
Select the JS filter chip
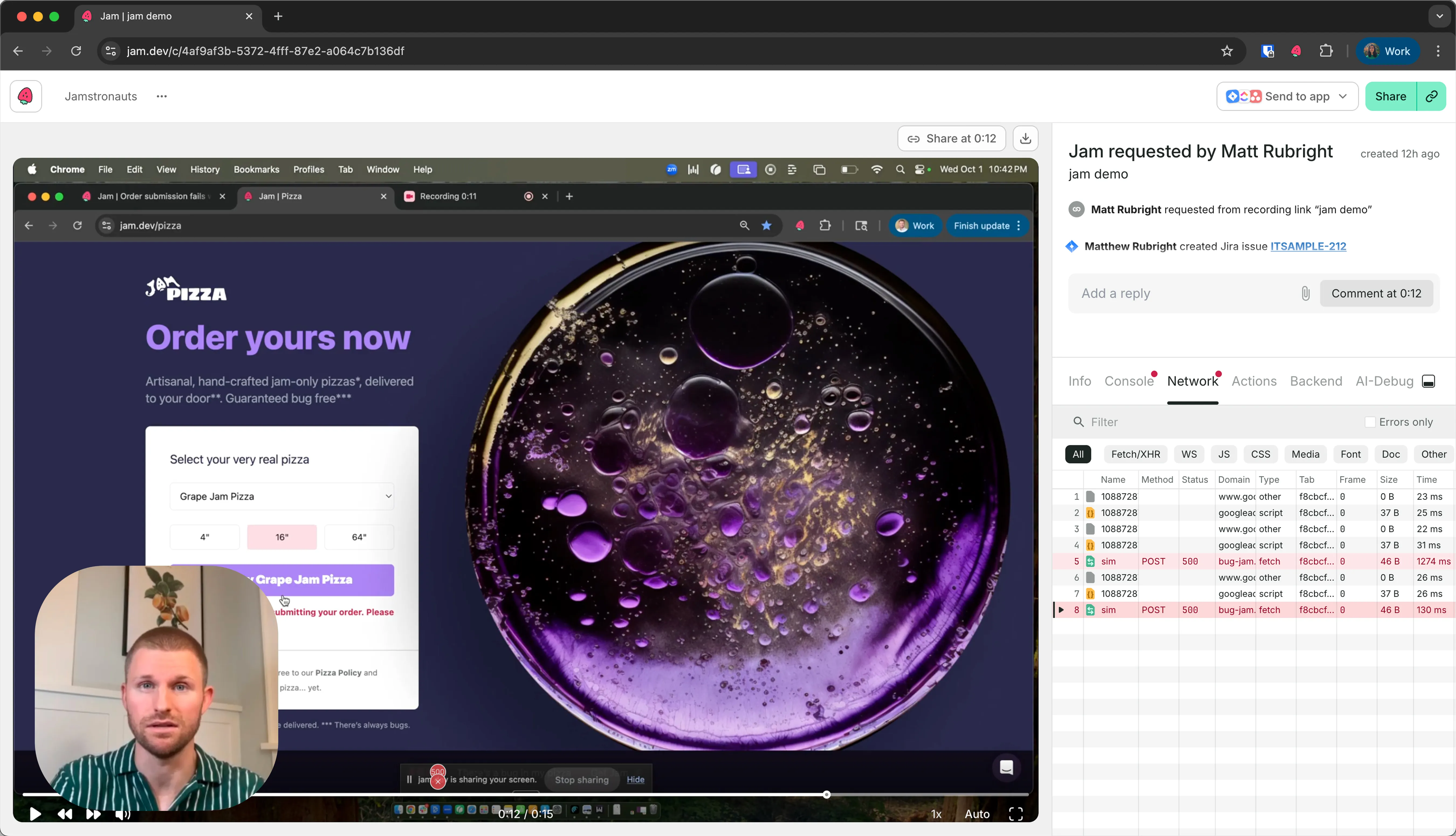[x=1224, y=454]
